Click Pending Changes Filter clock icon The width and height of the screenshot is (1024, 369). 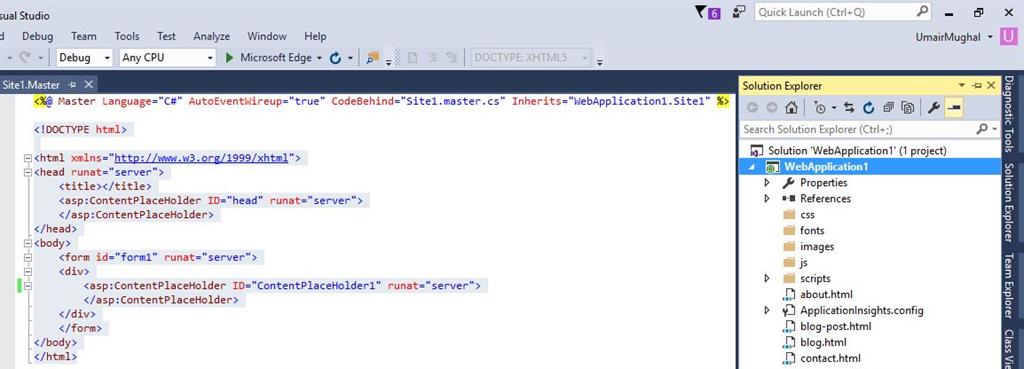click(820, 108)
